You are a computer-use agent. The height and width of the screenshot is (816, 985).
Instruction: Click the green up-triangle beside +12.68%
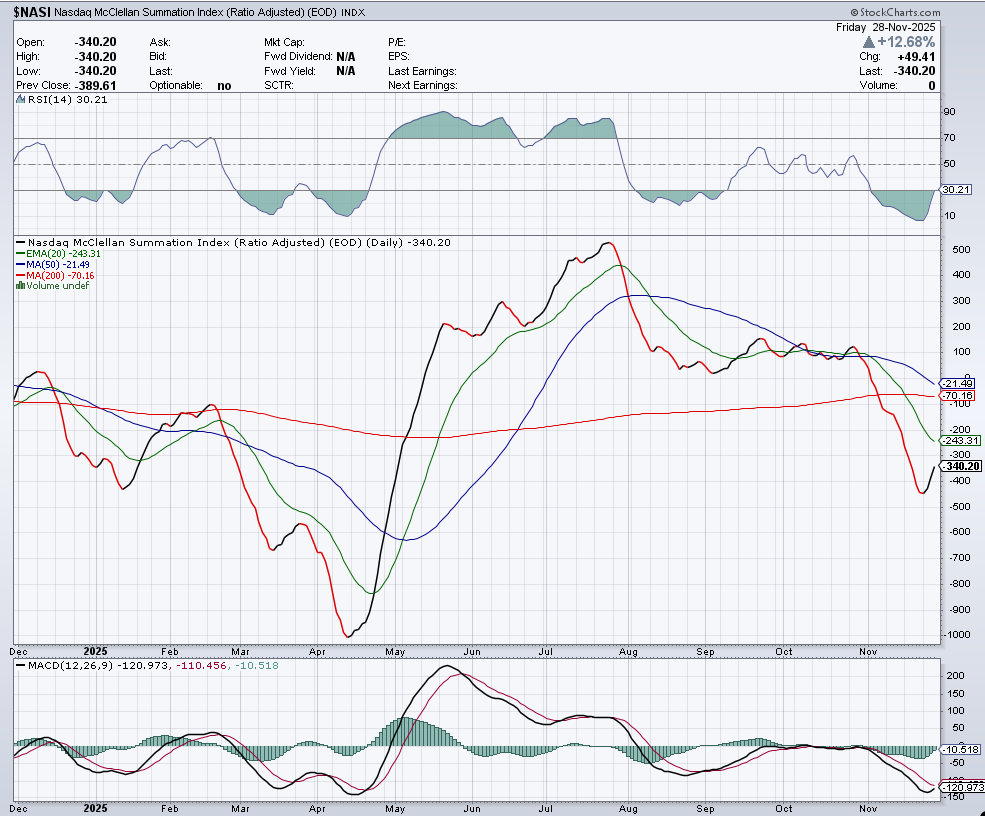pos(869,42)
